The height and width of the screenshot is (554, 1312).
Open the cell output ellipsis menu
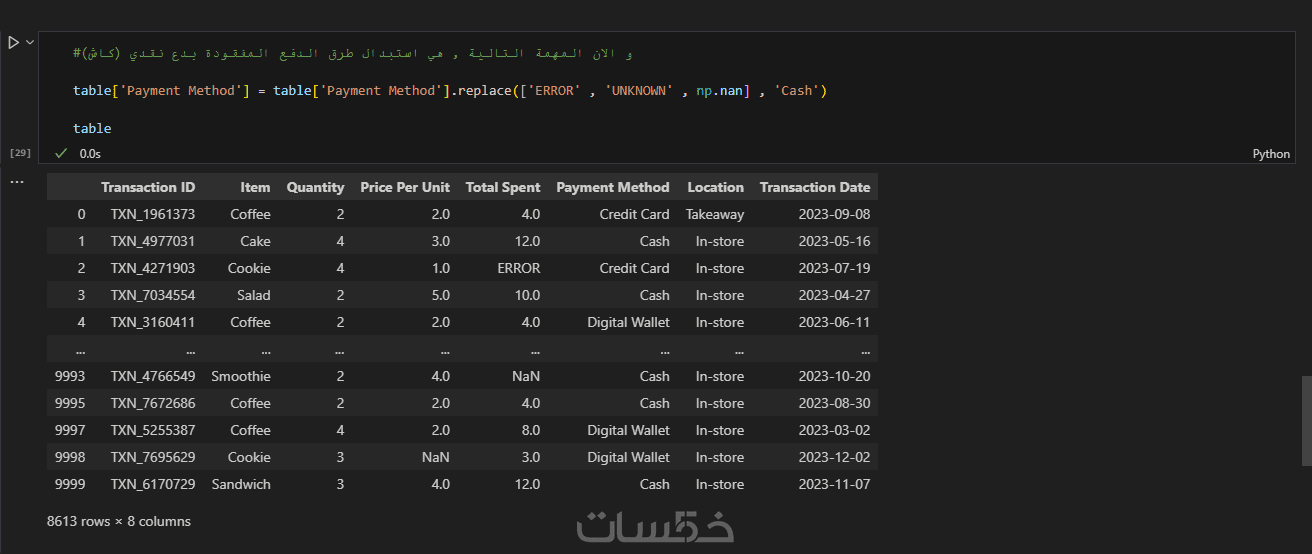[16, 182]
